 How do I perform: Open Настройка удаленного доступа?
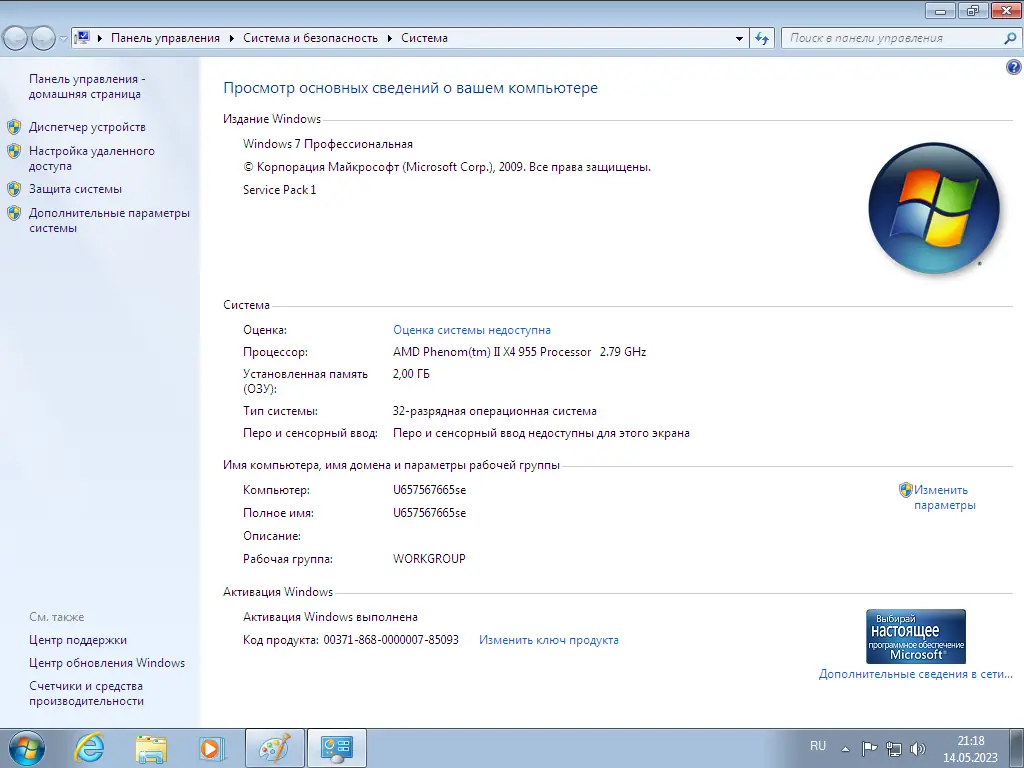(x=91, y=158)
